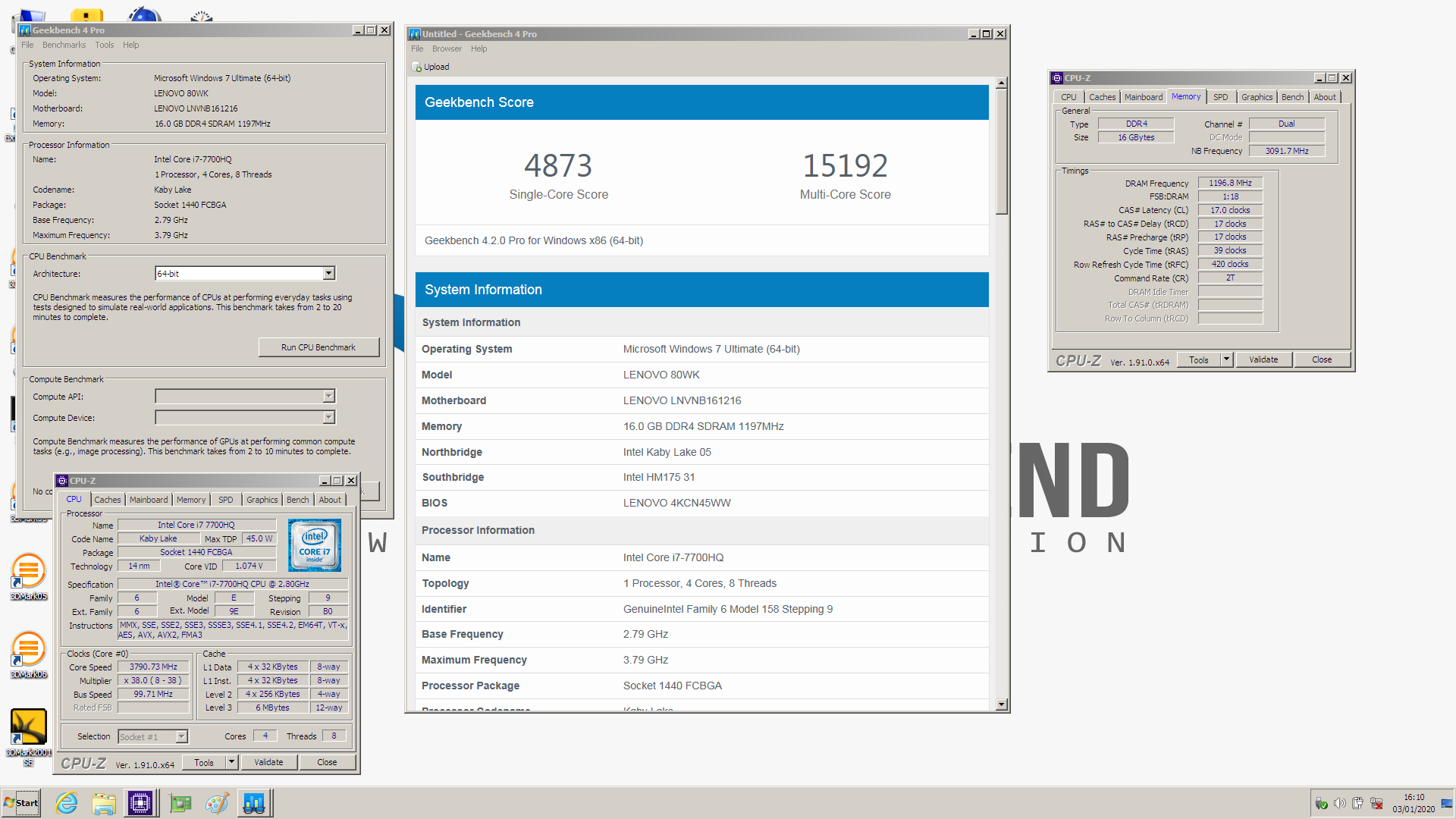Viewport: 1456px width, 819px height.
Task: Expand the Socket #1 Selection dropdown
Action: [181, 737]
